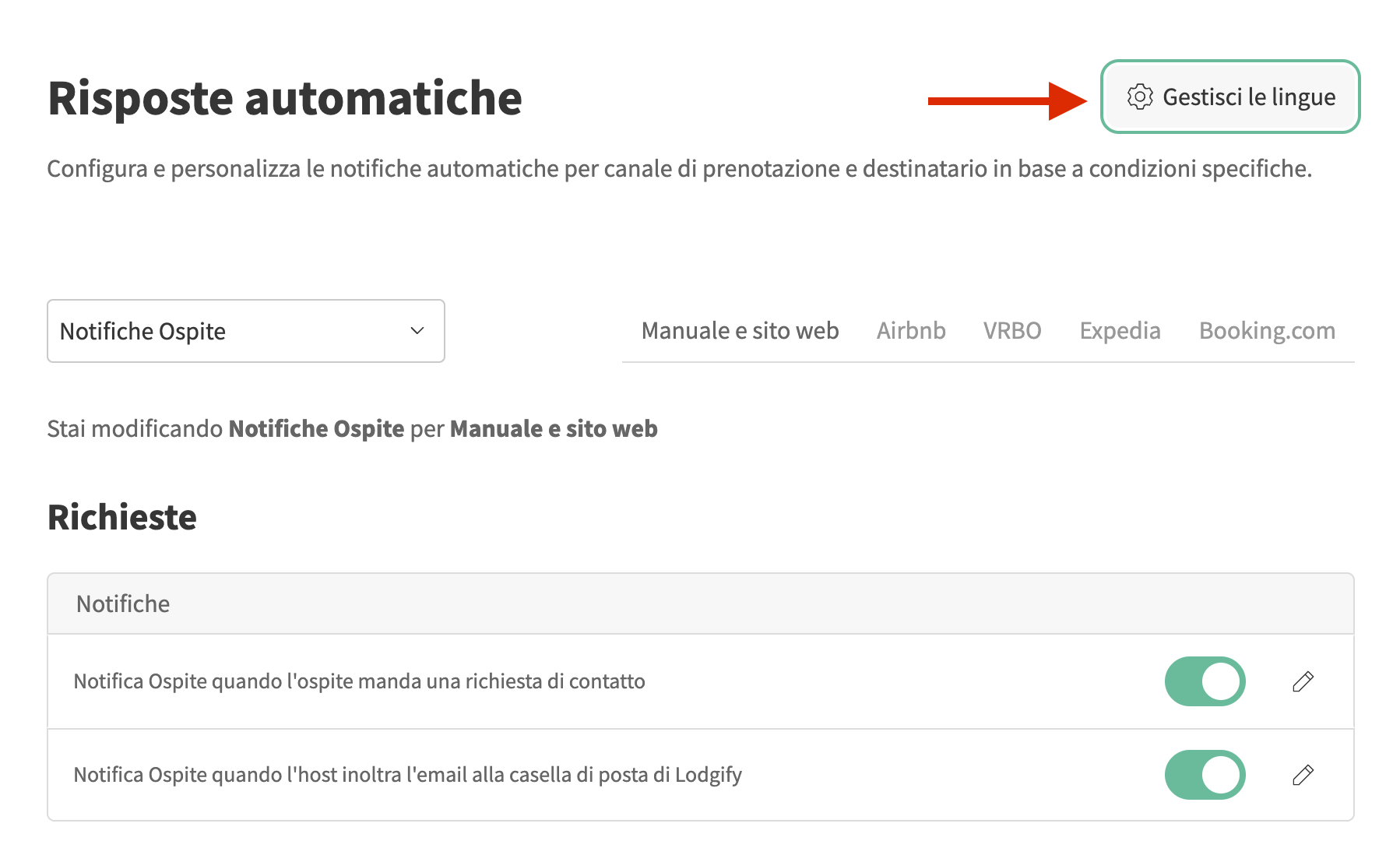The height and width of the screenshot is (855, 1400).
Task: Edit the contact request notification with pencil icon
Action: [x=1303, y=681]
